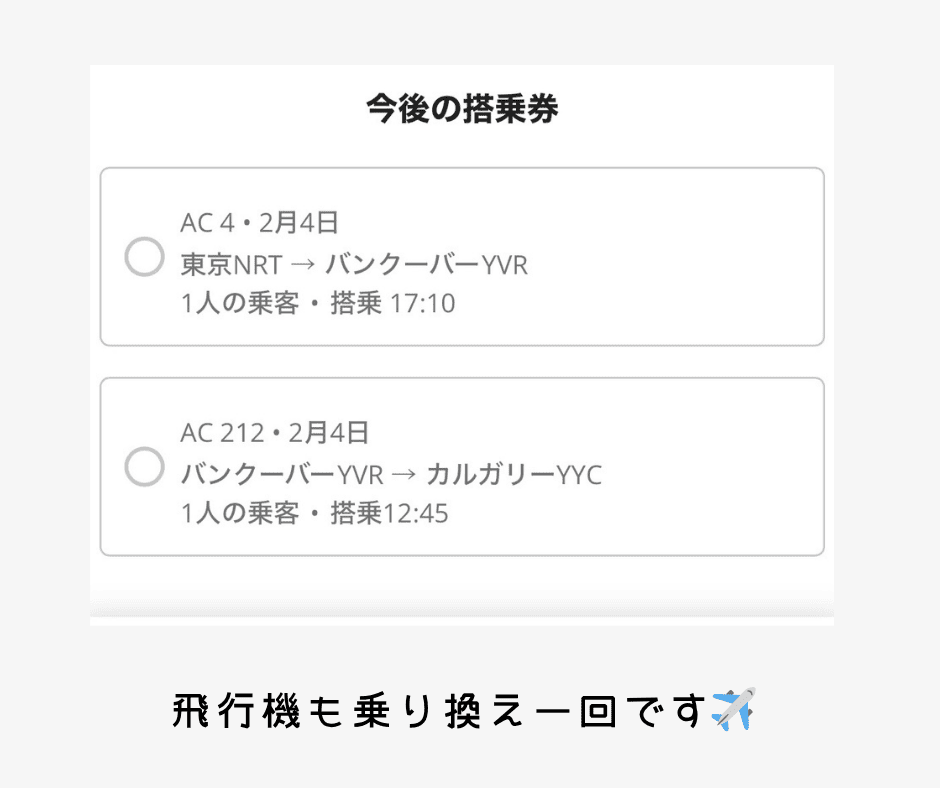Click the AC 4 • 2月4日 flight label
This screenshot has height=788, width=940.
pyautogui.click(x=260, y=223)
